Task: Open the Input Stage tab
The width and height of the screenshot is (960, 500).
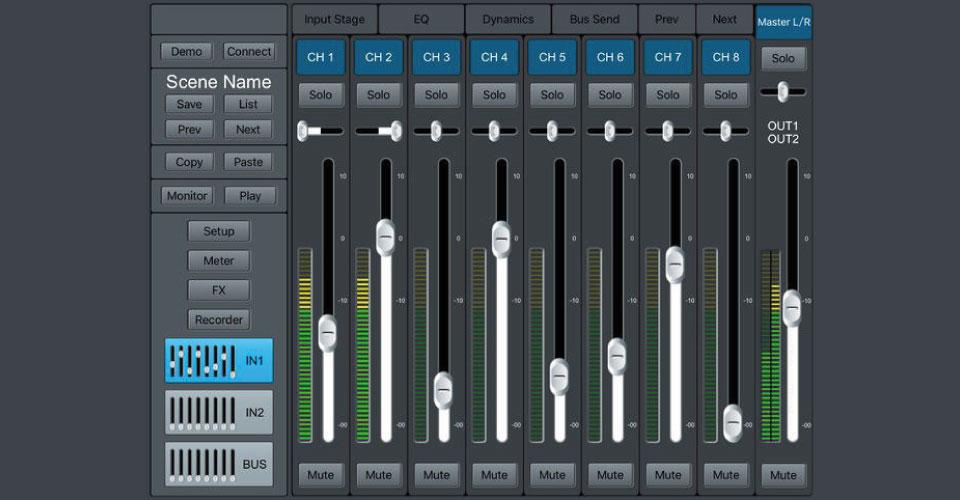Action: (x=334, y=19)
